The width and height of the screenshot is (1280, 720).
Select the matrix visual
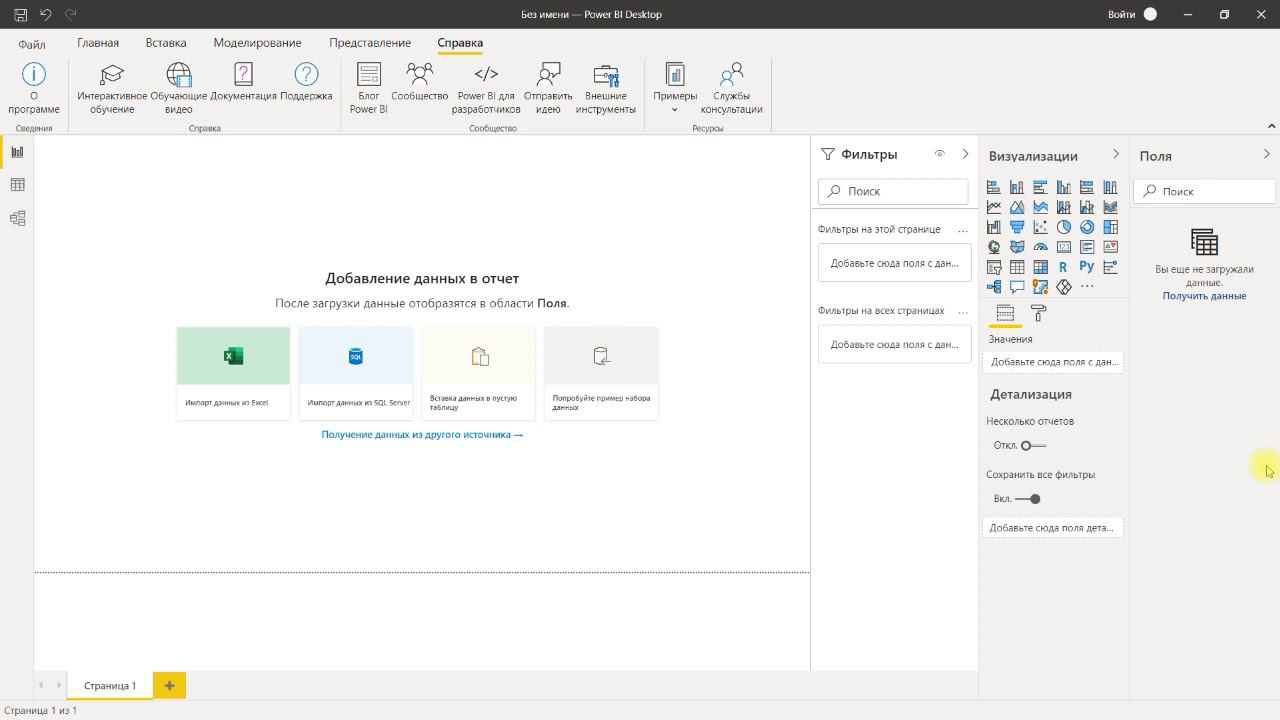coord(1040,267)
